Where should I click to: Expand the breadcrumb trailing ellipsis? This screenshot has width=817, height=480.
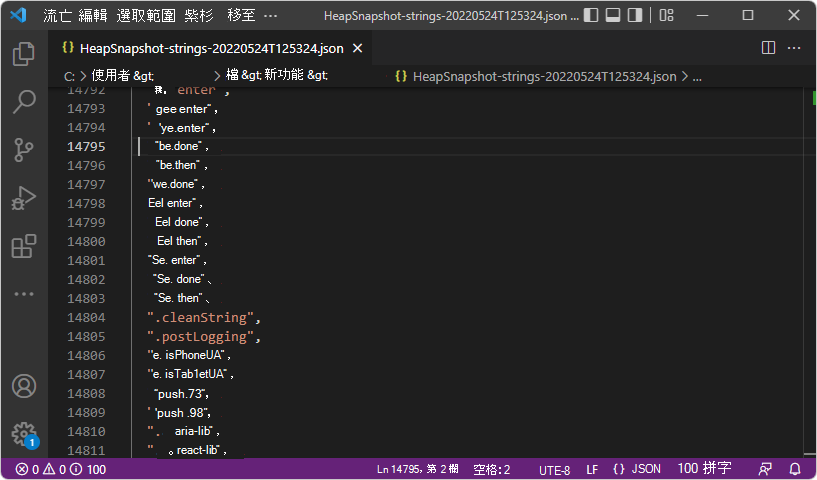coord(697,77)
